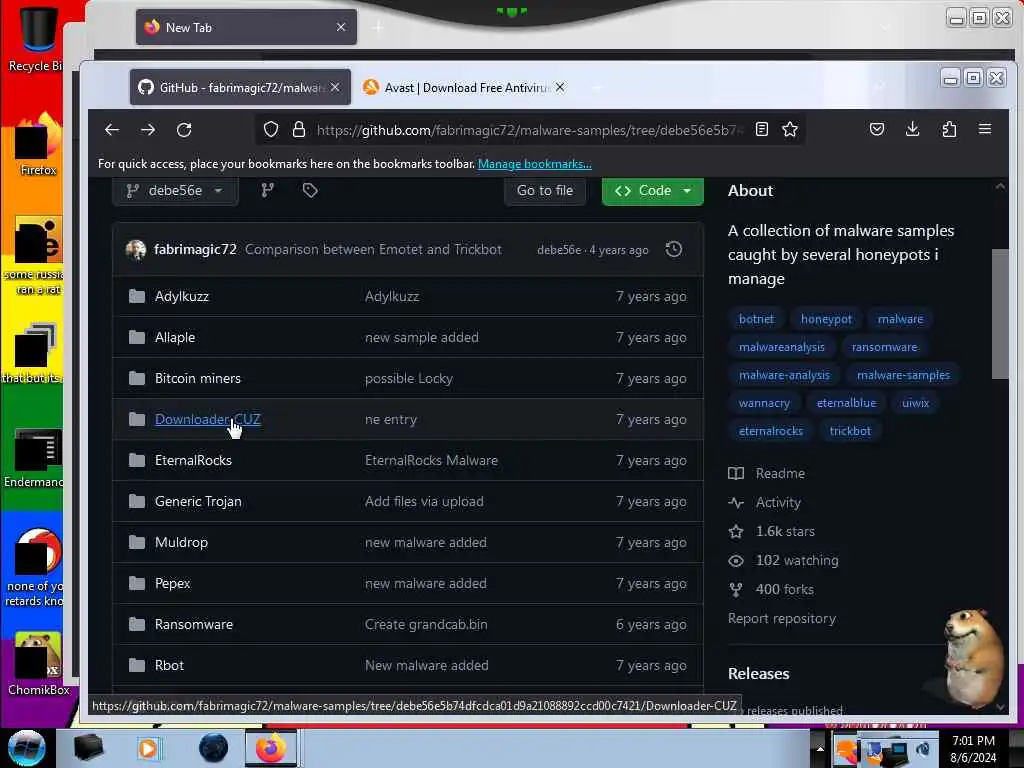
Task: Open Firefox desktop shortcut
Action: [38, 145]
